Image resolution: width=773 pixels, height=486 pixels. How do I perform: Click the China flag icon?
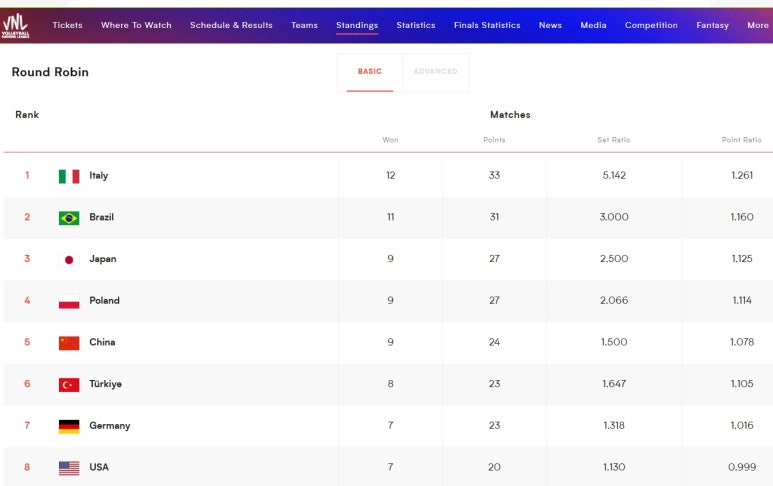tap(69, 343)
